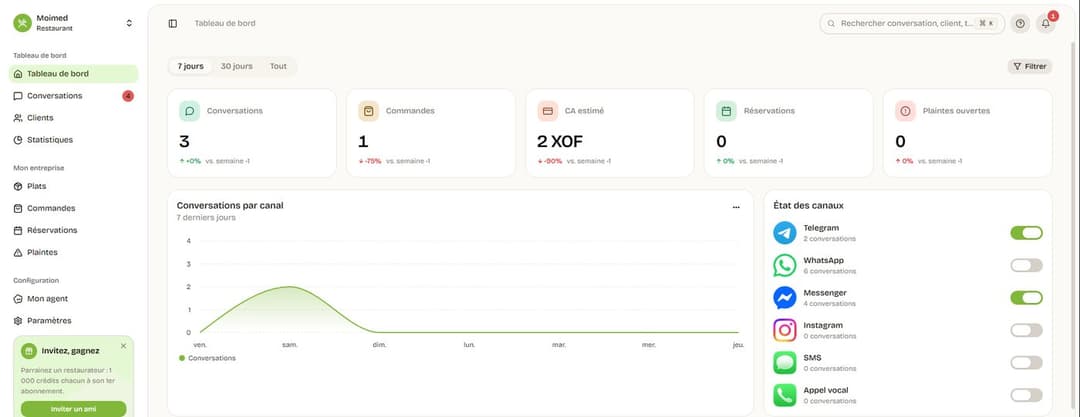Open the three-dot menu of Conversations par canal
Screen dimensions: 1080x417
tap(736, 207)
